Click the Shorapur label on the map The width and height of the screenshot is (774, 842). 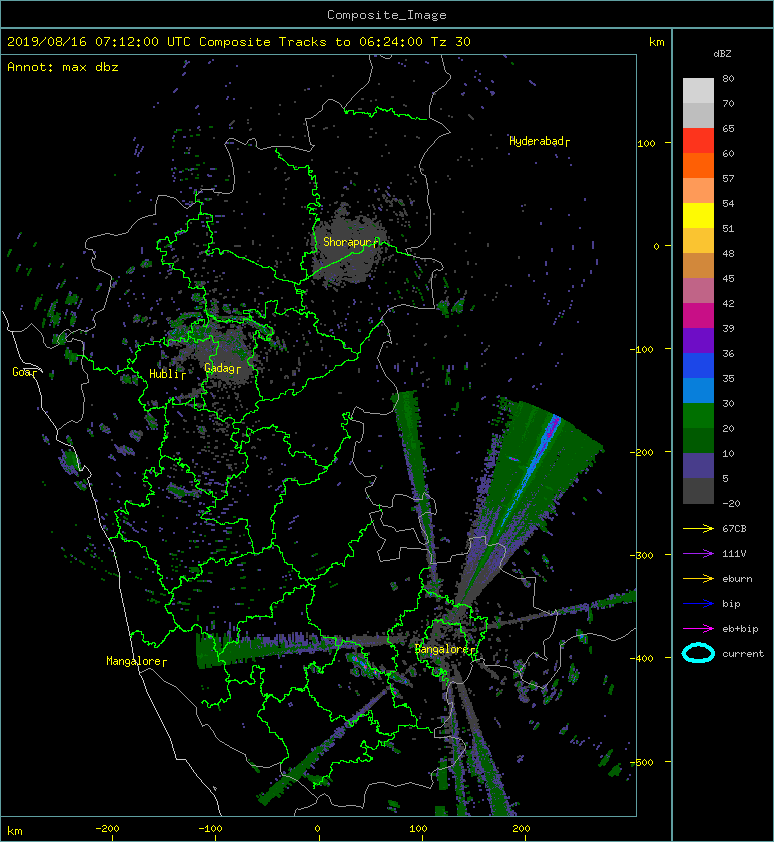click(x=346, y=242)
